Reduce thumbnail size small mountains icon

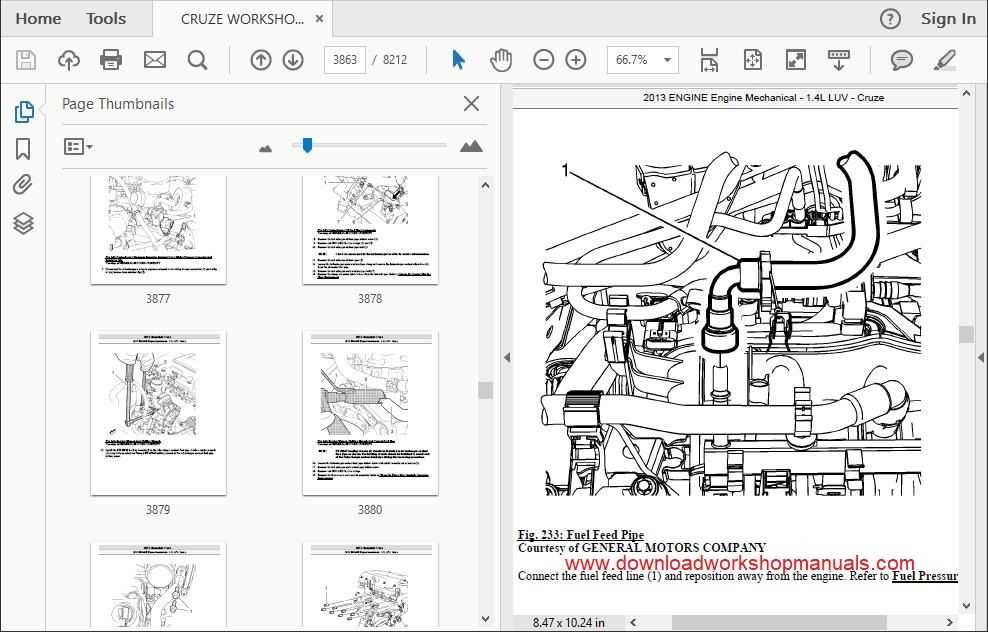point(265,149)
